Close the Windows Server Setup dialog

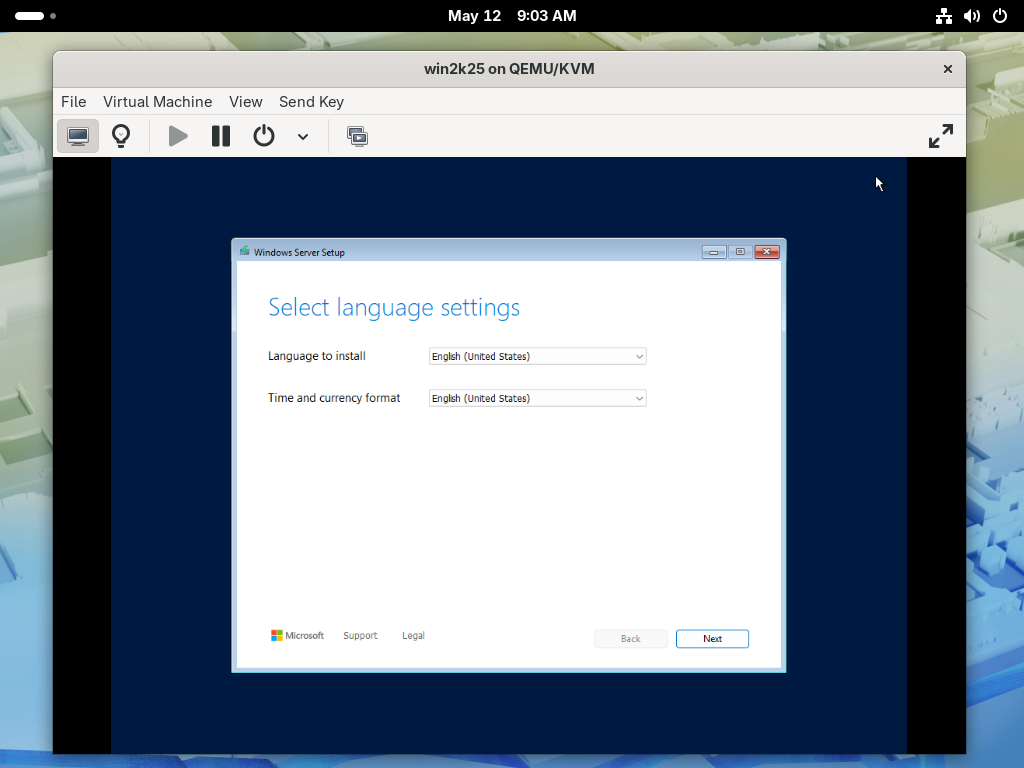point(767,252)
